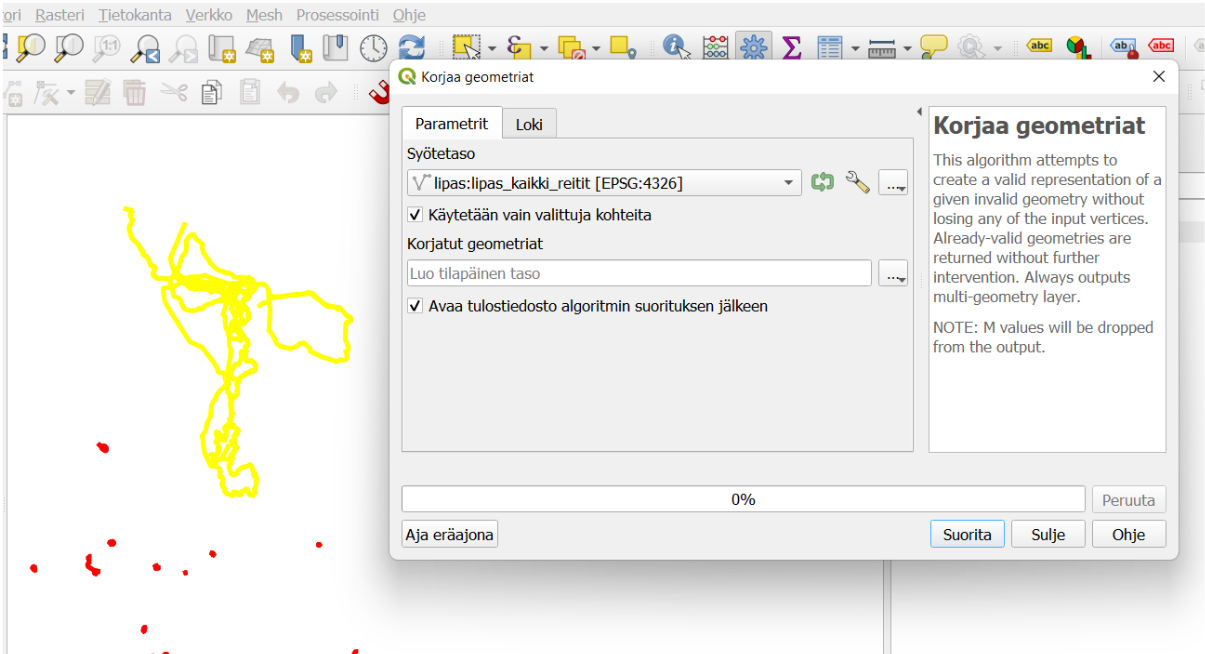Open the Verkko menu
Viewport: 1205px width, 654px height.
(x=209, y=15)
